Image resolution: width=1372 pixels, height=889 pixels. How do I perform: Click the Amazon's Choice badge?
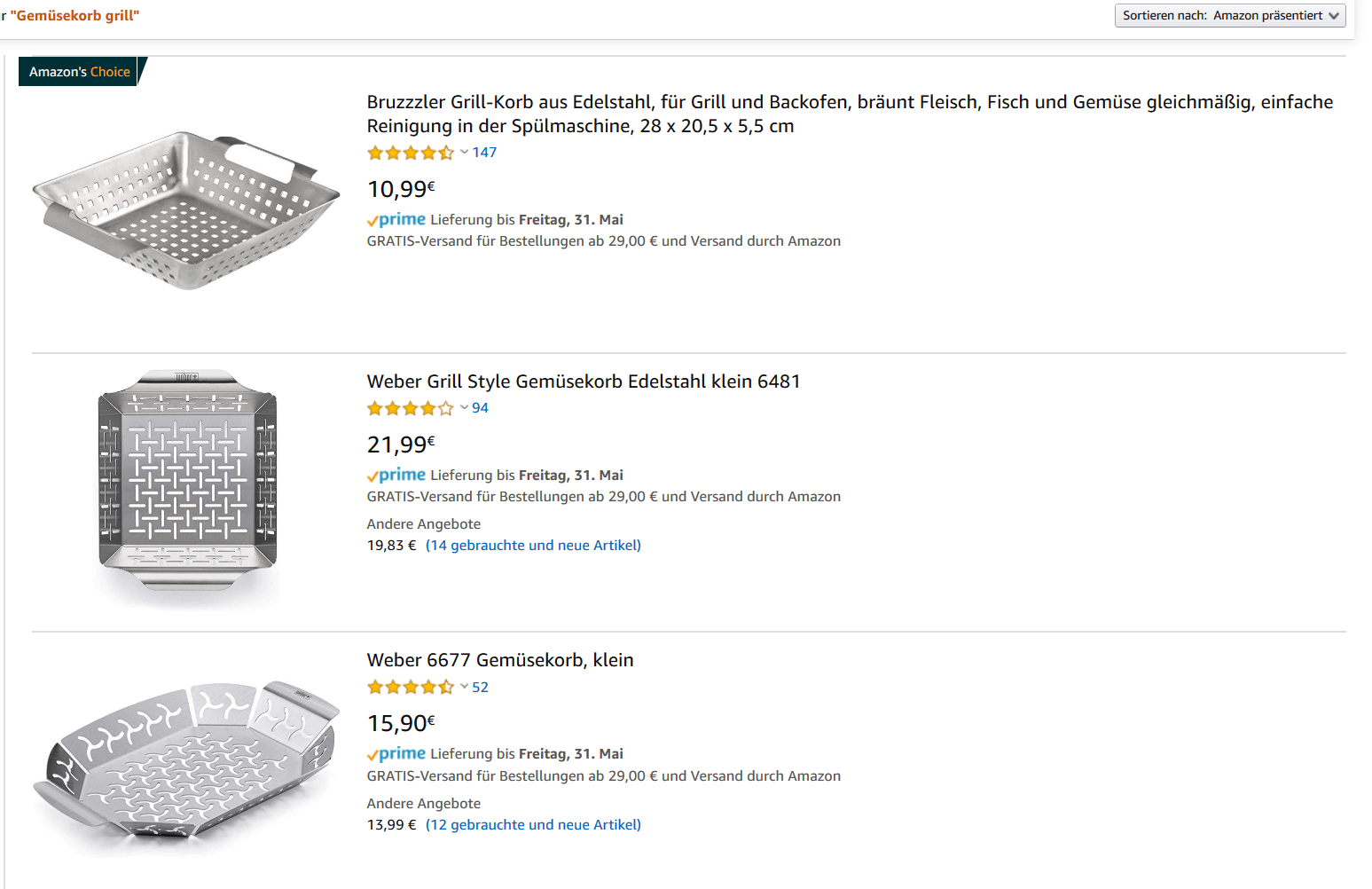(79, 72)
